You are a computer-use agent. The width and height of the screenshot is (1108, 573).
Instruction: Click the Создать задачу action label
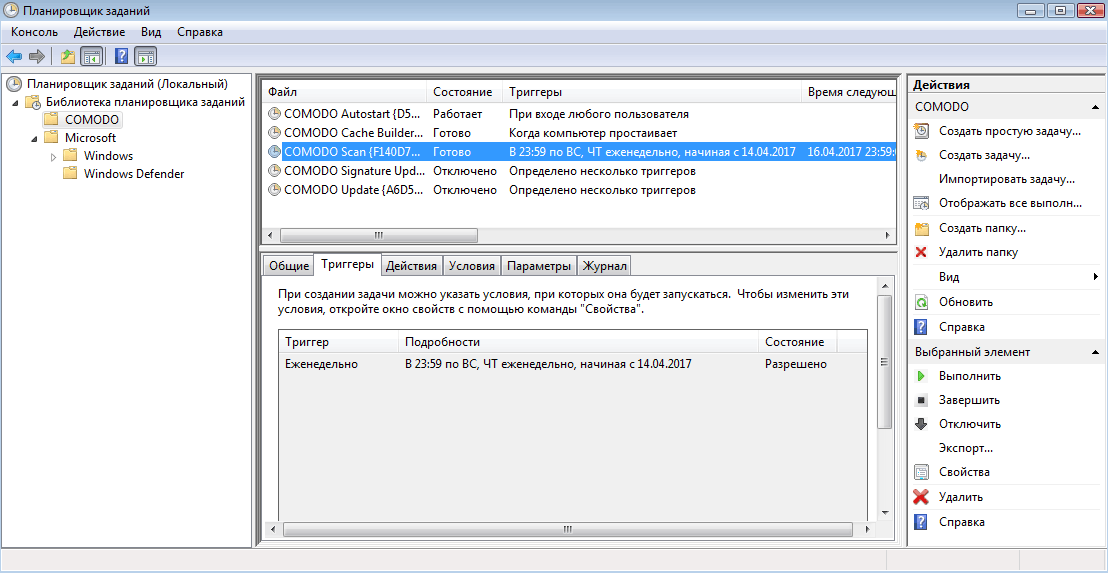coord(984,155)
